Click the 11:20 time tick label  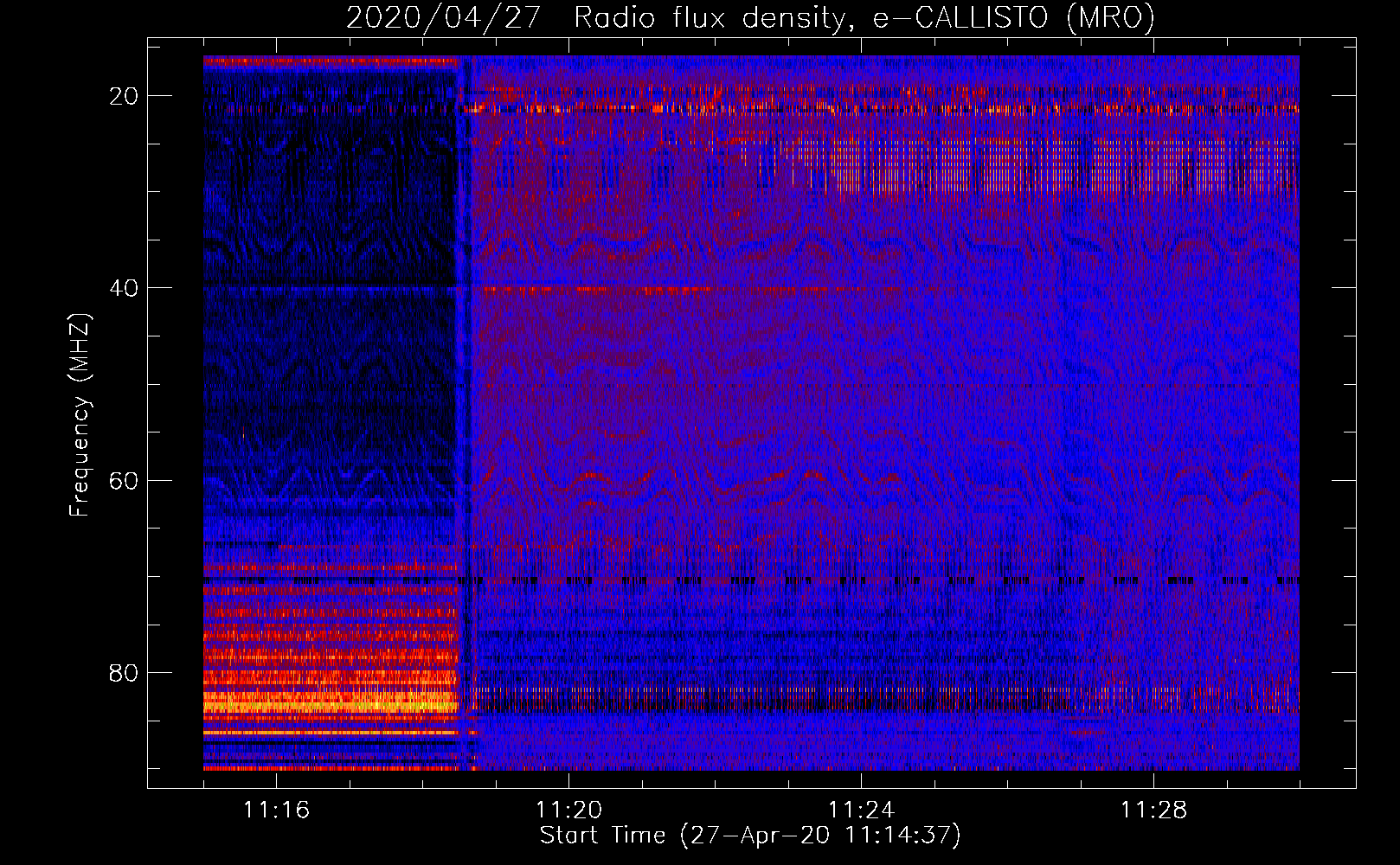[568, 811]
